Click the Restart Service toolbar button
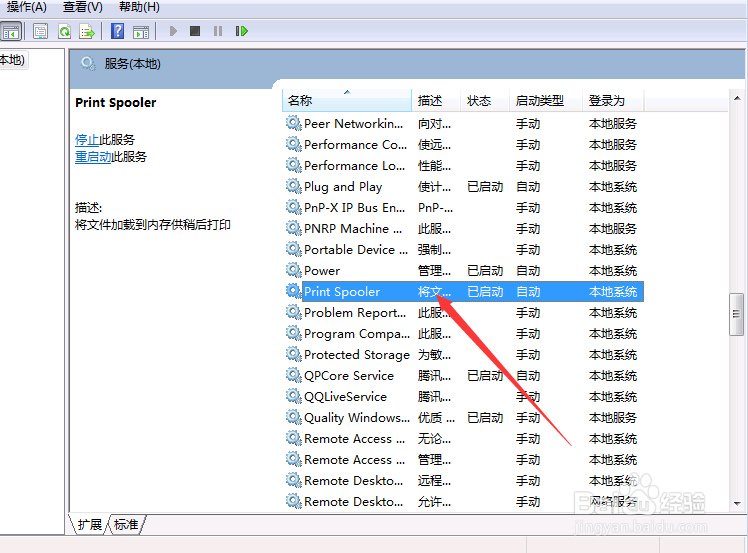This screenshot has width=748, height=553. click(241, 31)
